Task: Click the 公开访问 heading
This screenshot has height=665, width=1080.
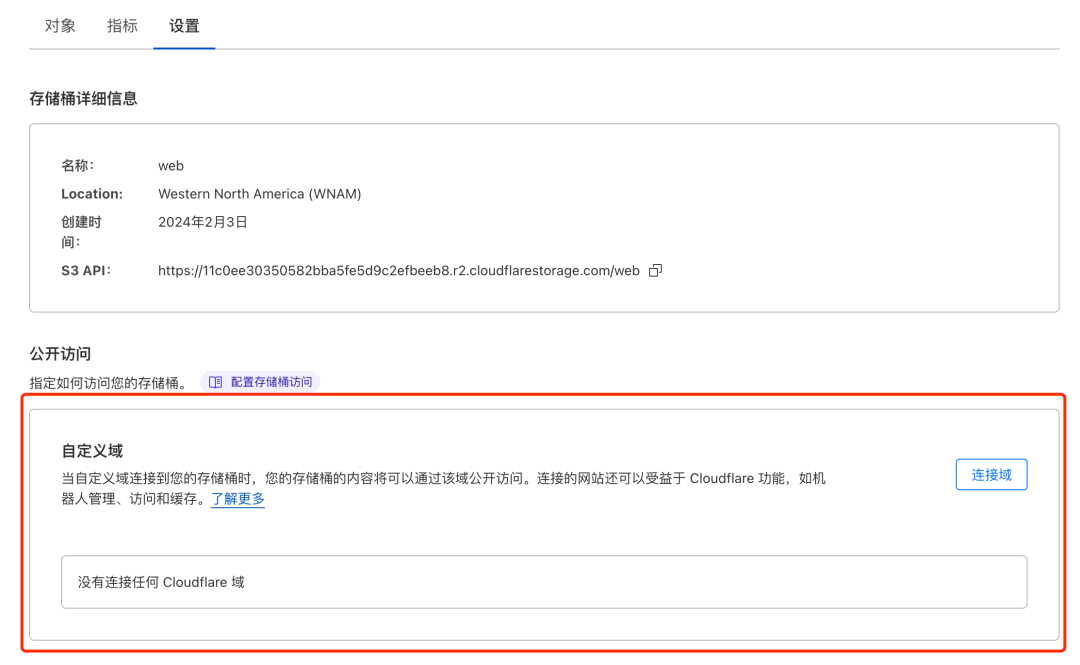Action: coord(60,354)
